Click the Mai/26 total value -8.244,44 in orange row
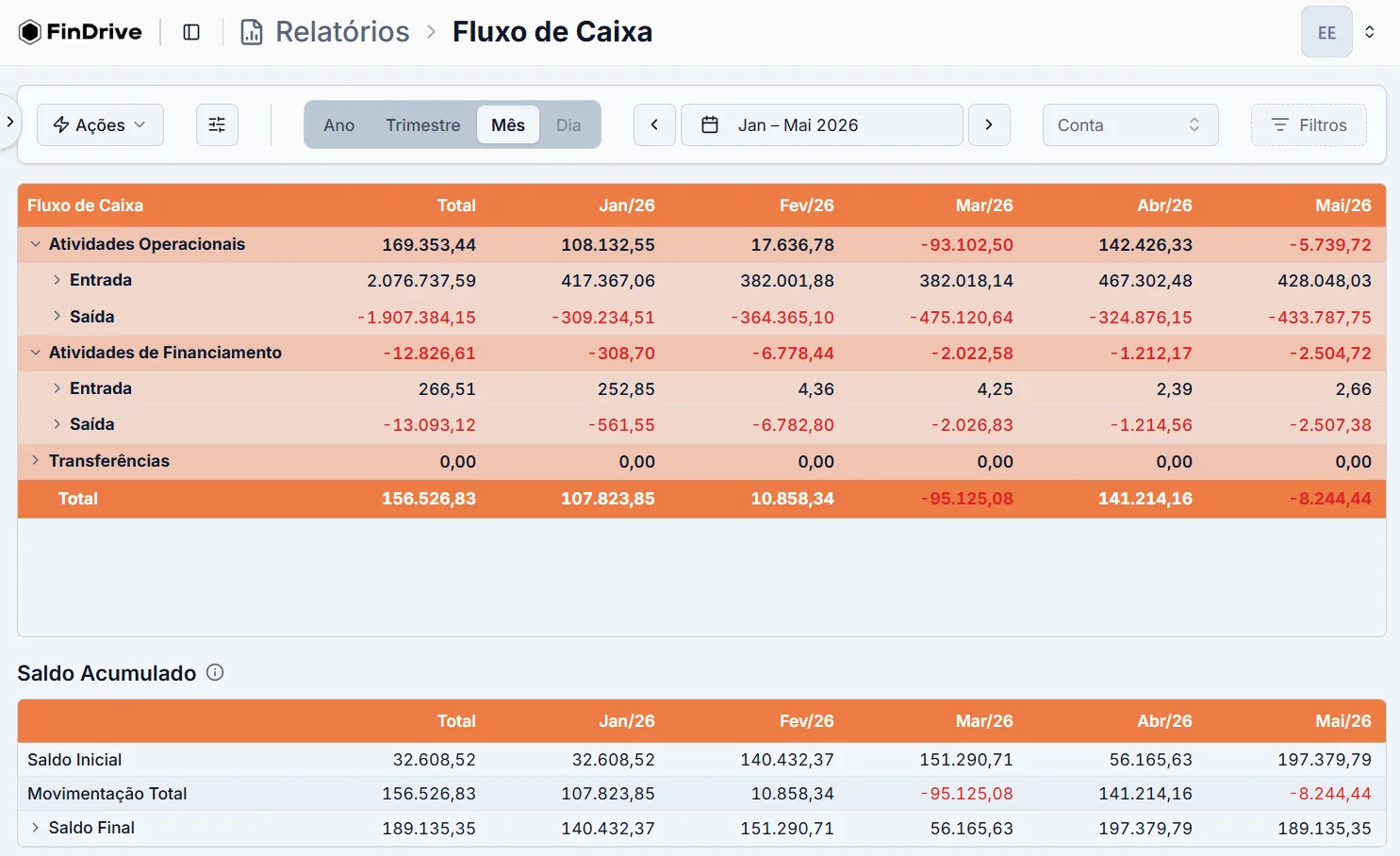 click(x=1330, y=499)
